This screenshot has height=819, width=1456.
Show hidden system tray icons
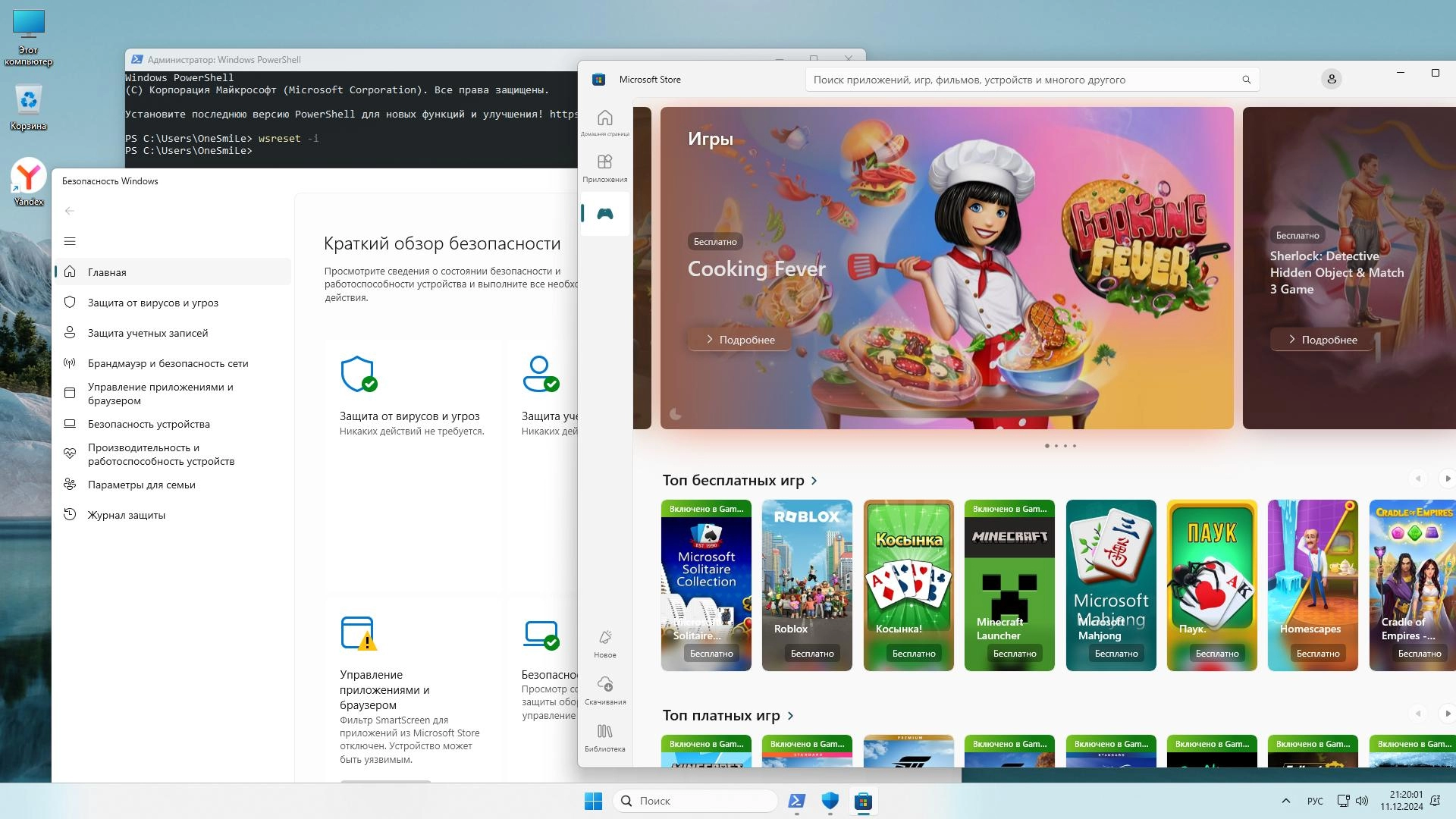coord(1285,801)
